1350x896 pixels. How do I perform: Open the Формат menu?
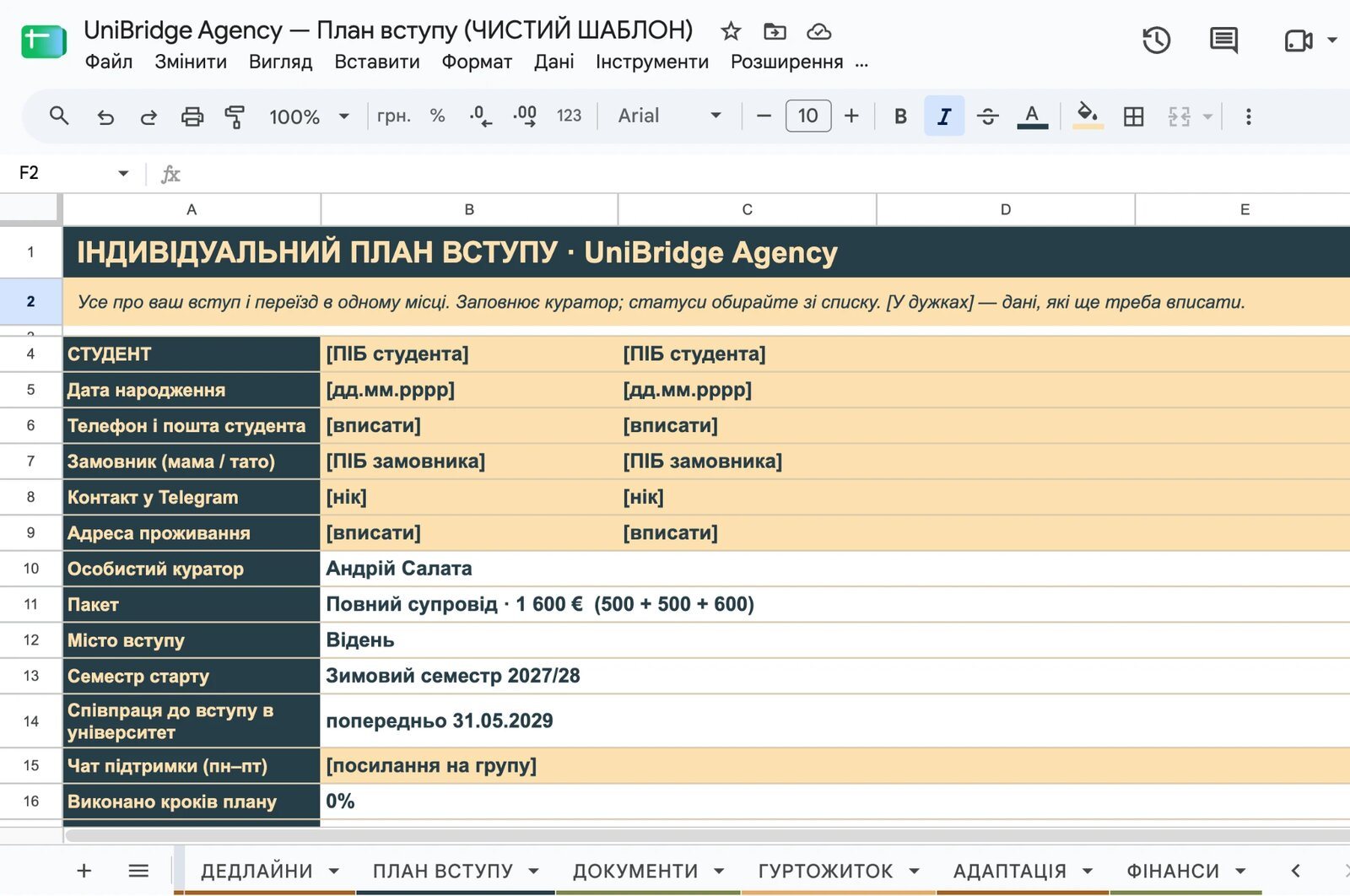[x=477, y=62]
